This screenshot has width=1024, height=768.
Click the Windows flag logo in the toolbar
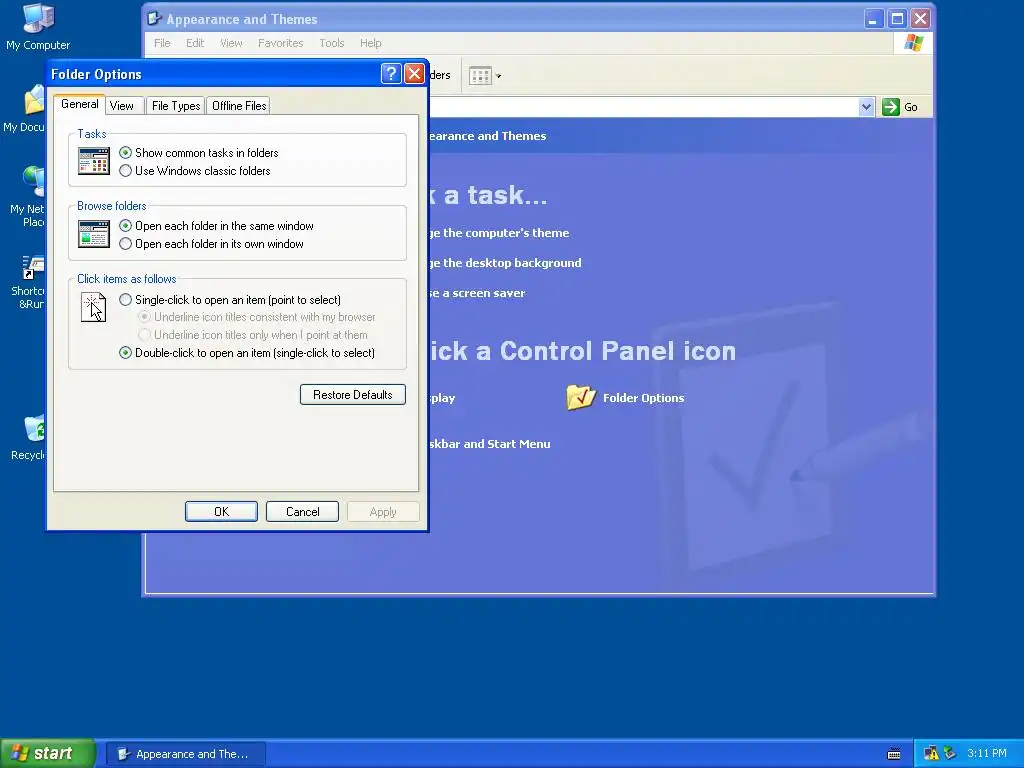(914, 43)
